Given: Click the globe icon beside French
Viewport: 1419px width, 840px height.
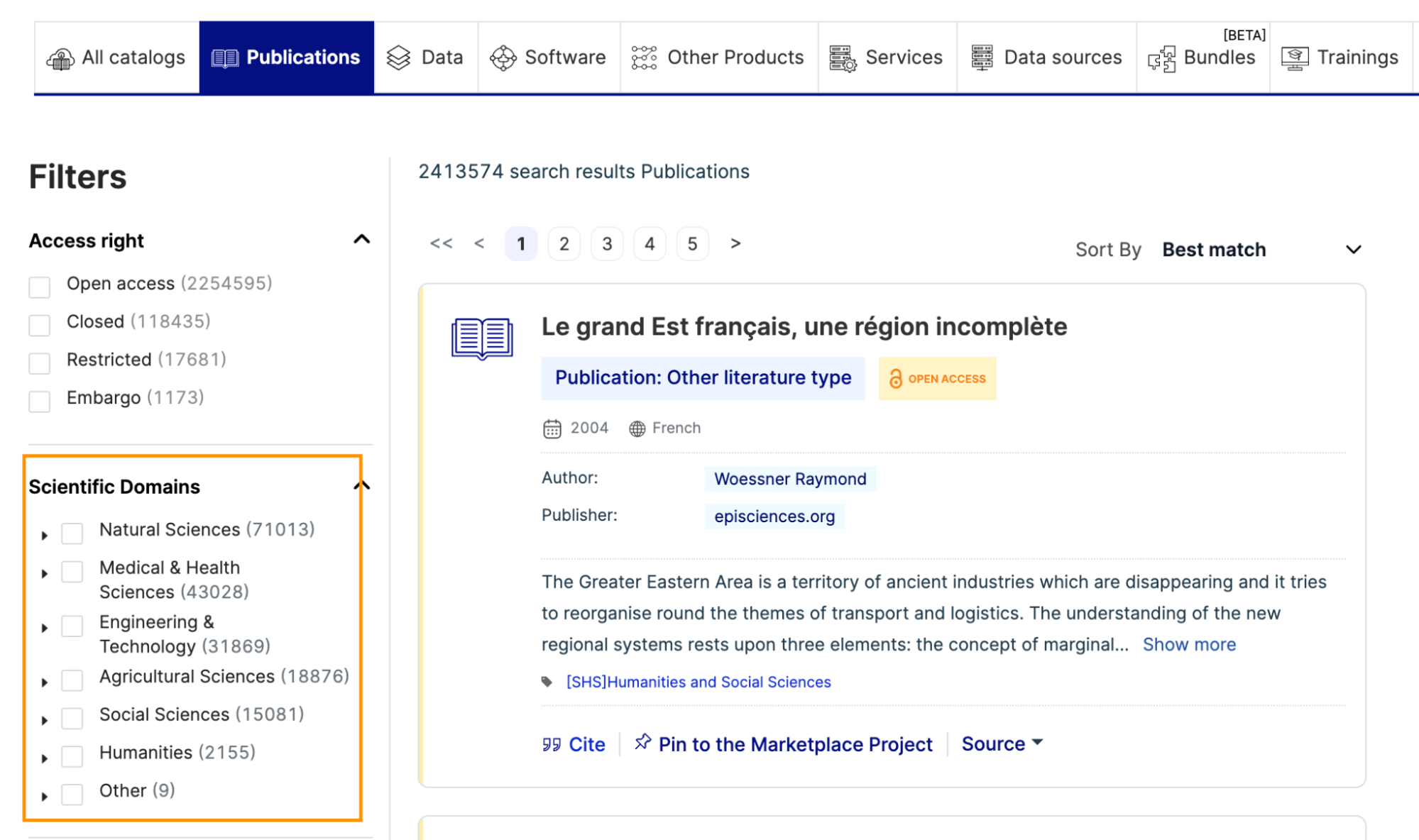Looking at the screenshot, I should coord(637,429).
